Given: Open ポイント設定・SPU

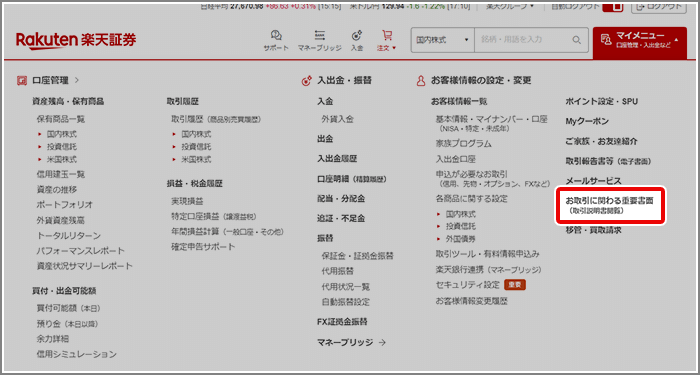Looking at the screenshot, I should coord(602,101).
